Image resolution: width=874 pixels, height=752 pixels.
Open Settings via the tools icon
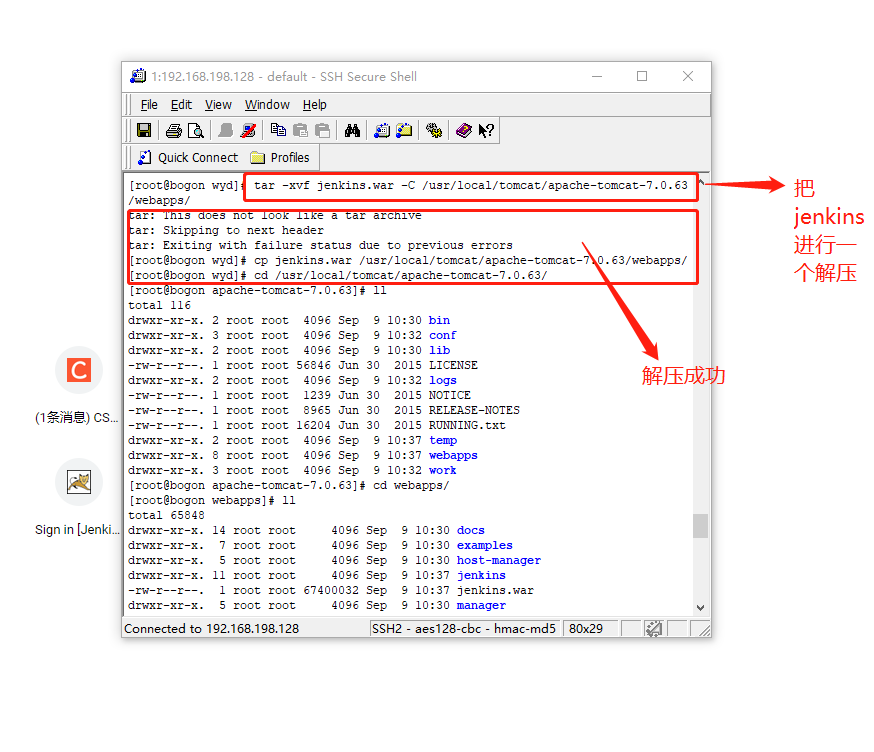click(434, 130)
